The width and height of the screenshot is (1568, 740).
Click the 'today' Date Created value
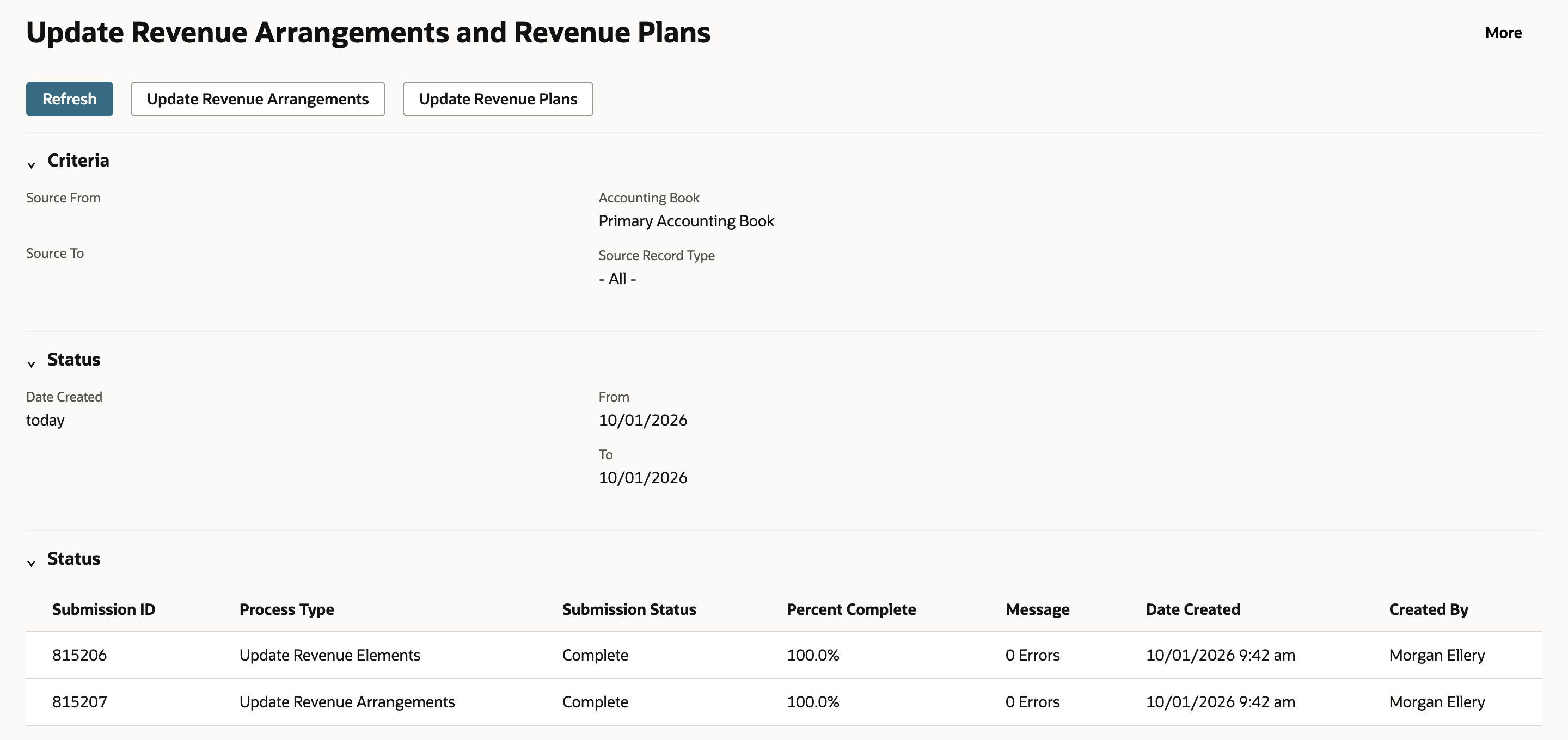[x=45, y=420]
